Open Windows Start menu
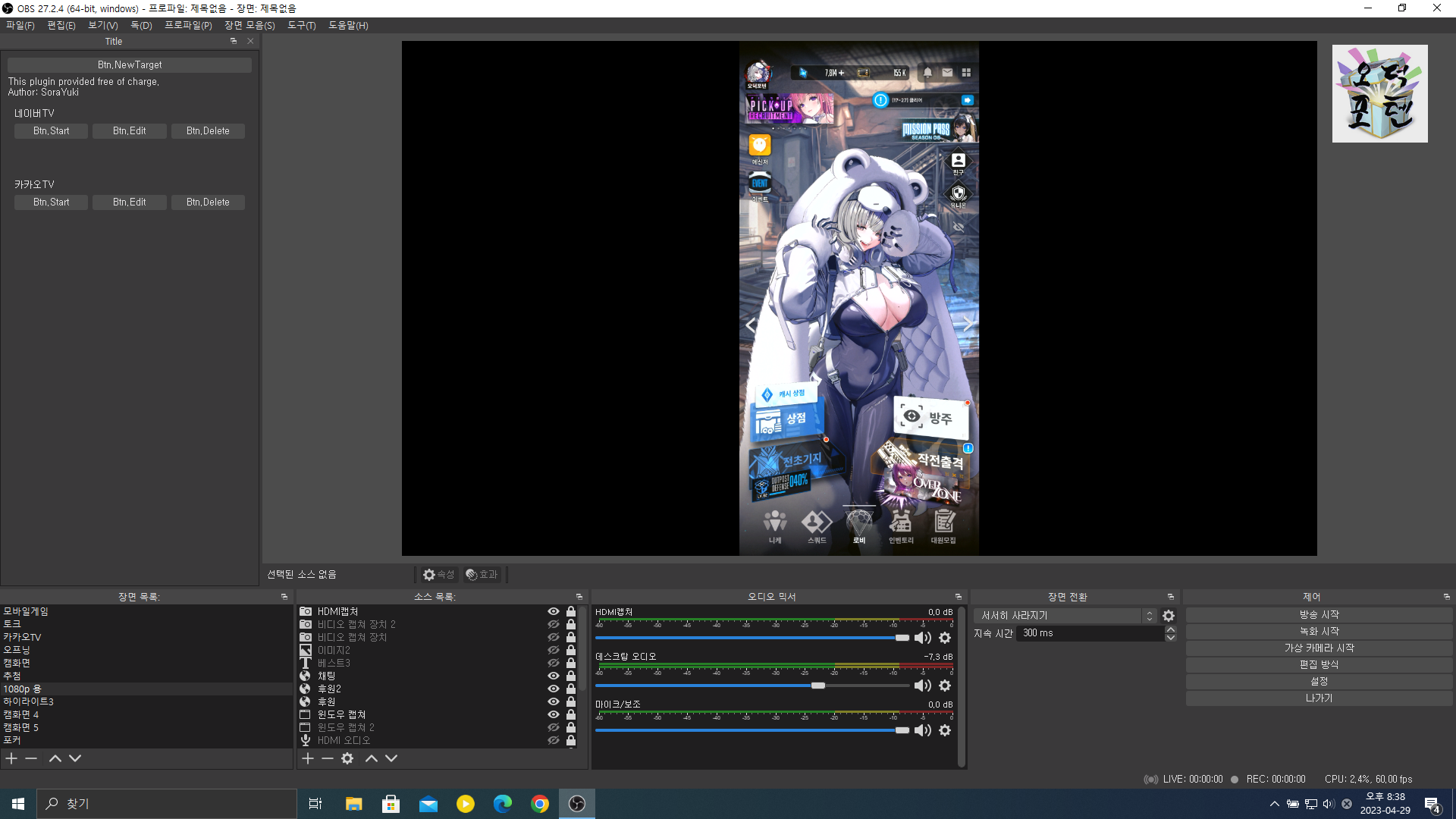This screenshot has height=819, width=1456. (18, 804)
